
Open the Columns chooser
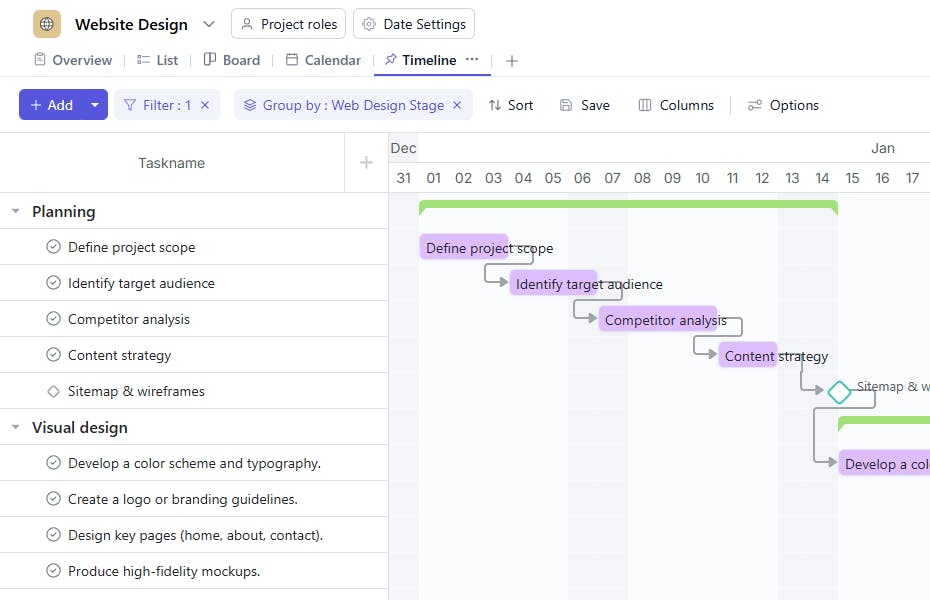point(676,105)
